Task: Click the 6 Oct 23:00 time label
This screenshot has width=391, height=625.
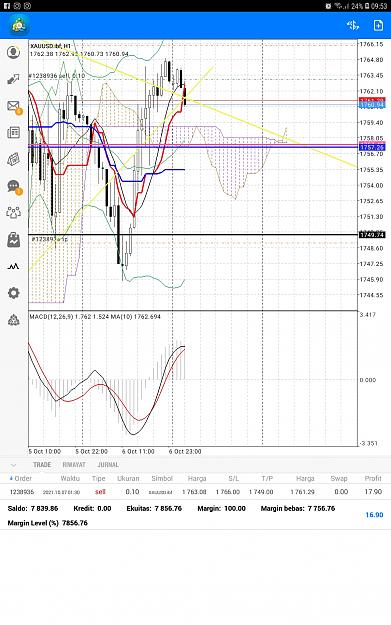Action: coord(185,452)
